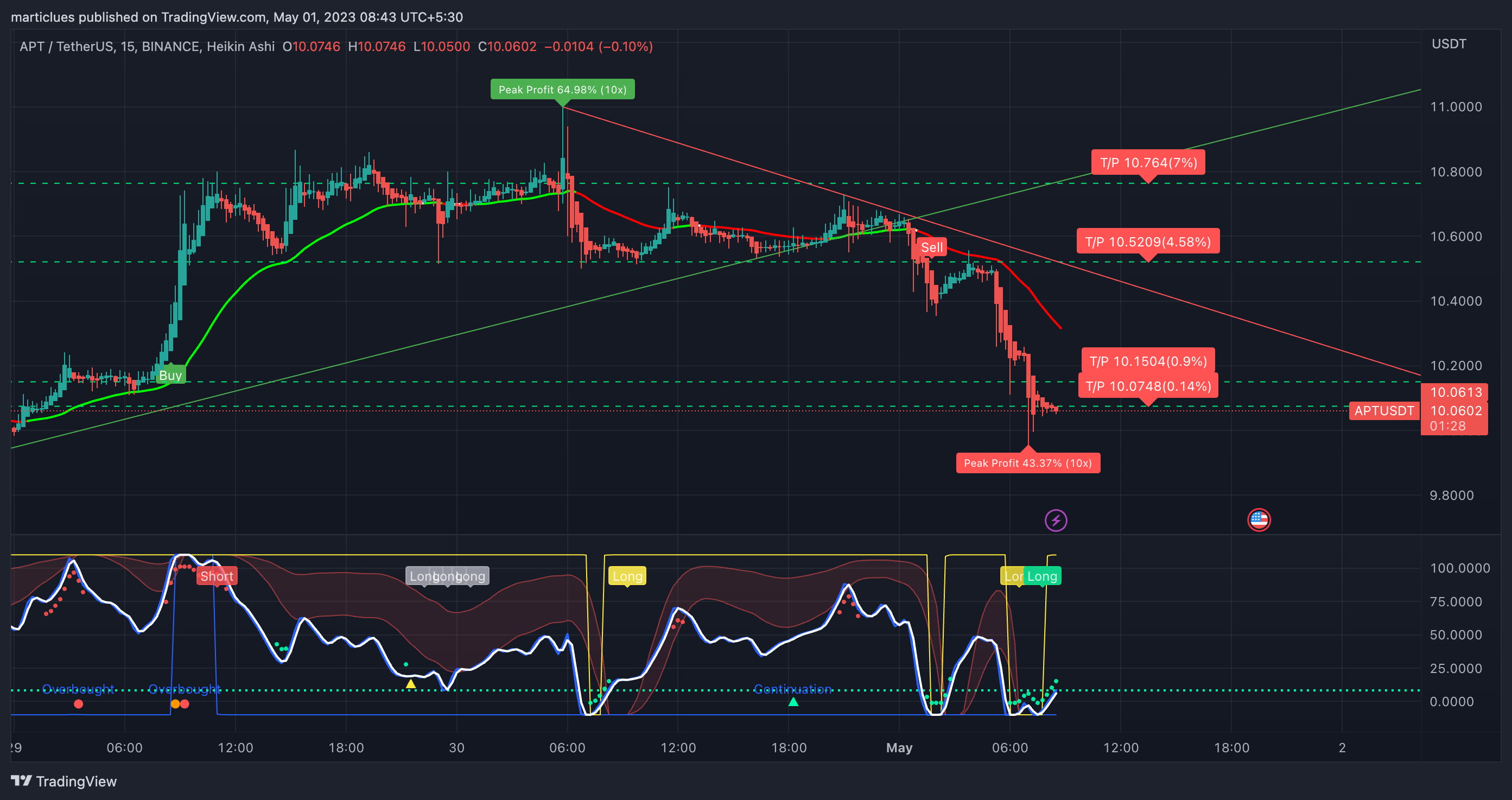Click the Peak Profit 64.98% label
The height and width of the screenshot is (800, 1512).
pos(562,89)
